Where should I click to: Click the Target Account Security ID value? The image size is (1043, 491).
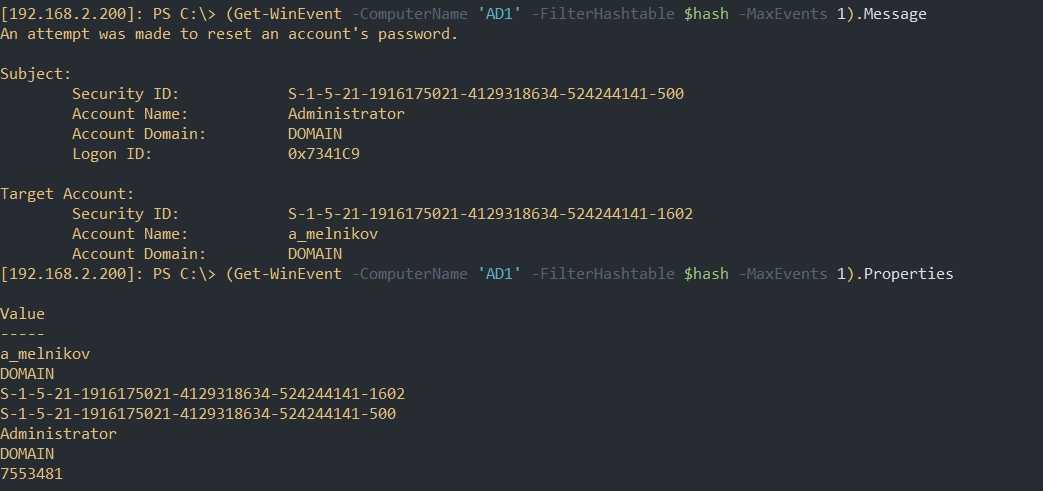pos(490,214)
